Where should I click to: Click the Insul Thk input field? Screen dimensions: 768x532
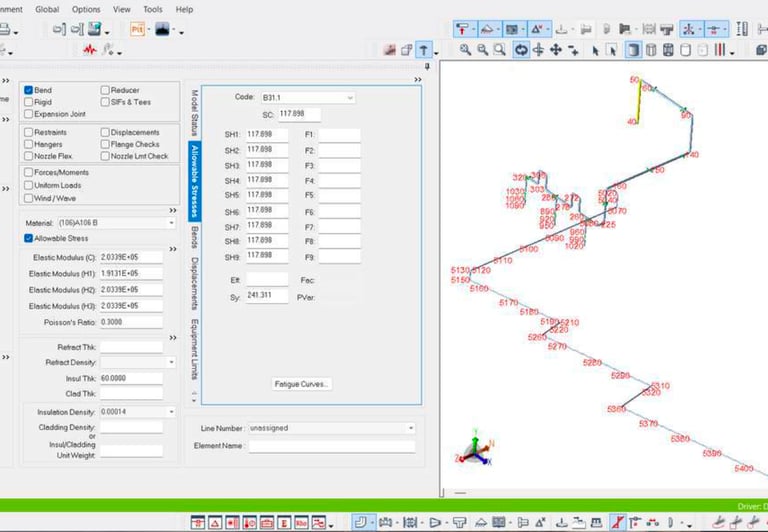(130, 378)
